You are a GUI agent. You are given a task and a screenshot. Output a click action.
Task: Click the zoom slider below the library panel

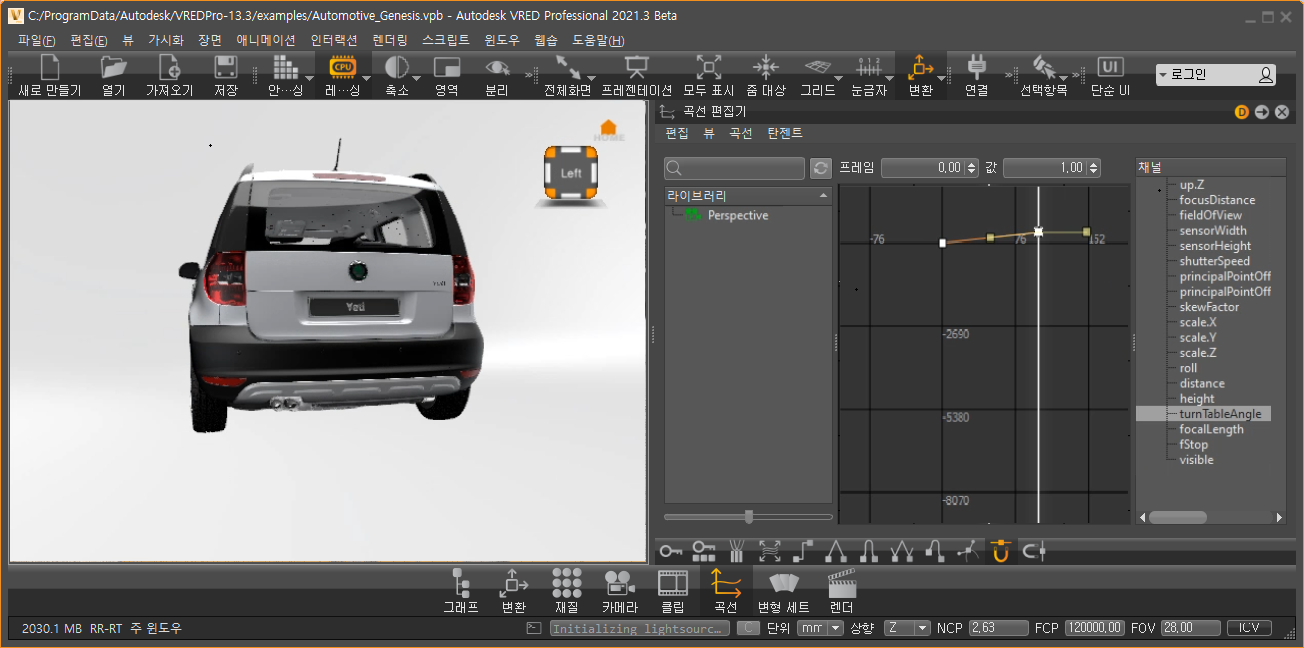coord(749,516)
